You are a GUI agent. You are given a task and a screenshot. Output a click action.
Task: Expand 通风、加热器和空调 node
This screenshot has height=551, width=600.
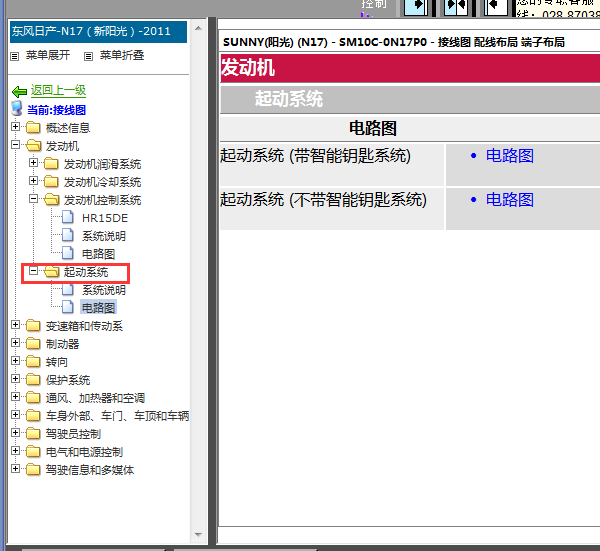pyautogui.click(x=15, y=397)
